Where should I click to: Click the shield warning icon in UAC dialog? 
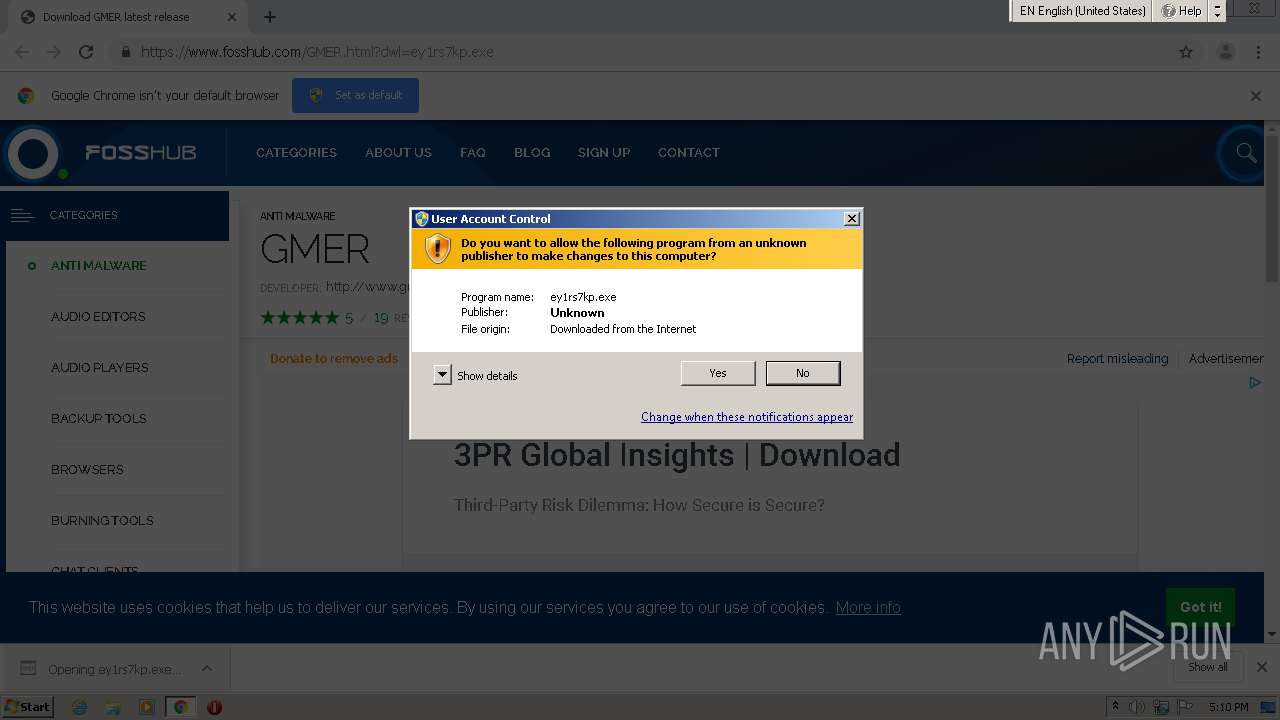point(437,249)
